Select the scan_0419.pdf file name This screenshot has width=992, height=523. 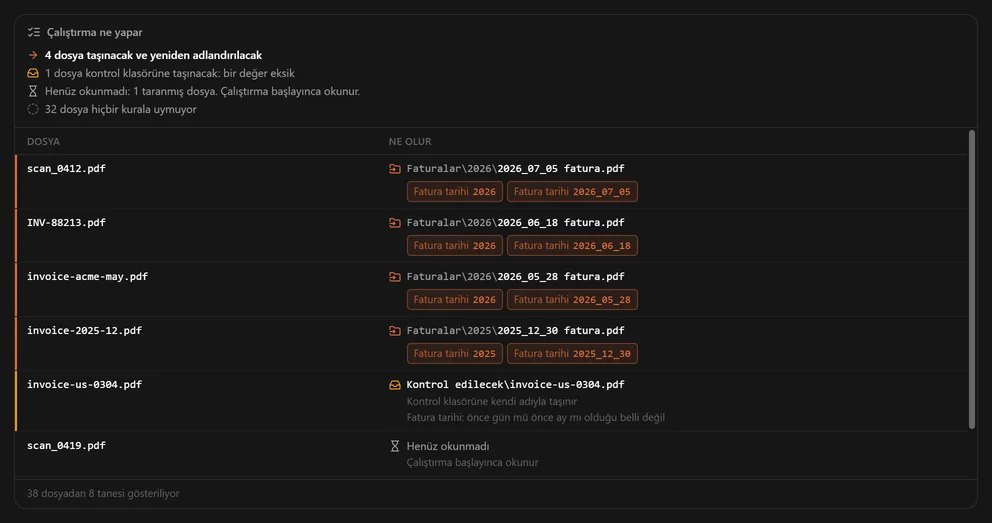[x=66, y=446]
